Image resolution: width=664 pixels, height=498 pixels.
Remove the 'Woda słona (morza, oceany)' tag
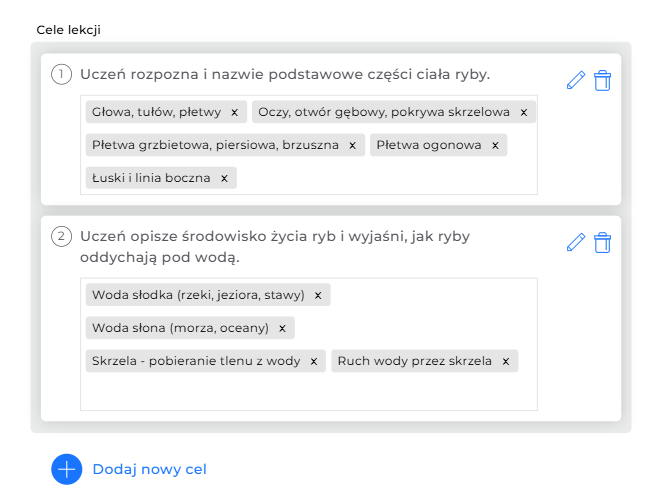[282, 328]
